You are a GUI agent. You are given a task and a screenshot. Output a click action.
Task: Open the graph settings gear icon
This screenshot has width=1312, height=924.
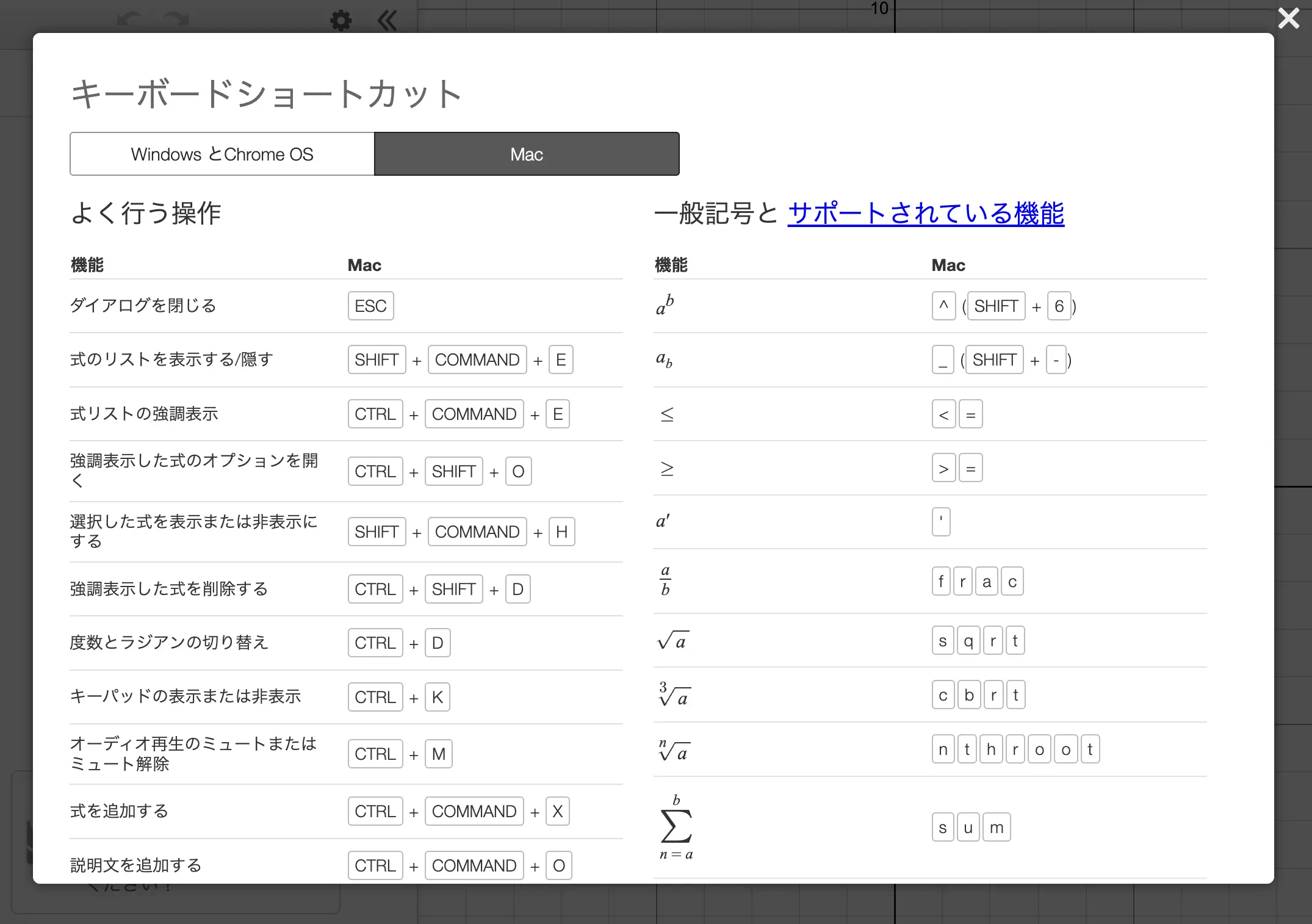(x=341, y=21)
